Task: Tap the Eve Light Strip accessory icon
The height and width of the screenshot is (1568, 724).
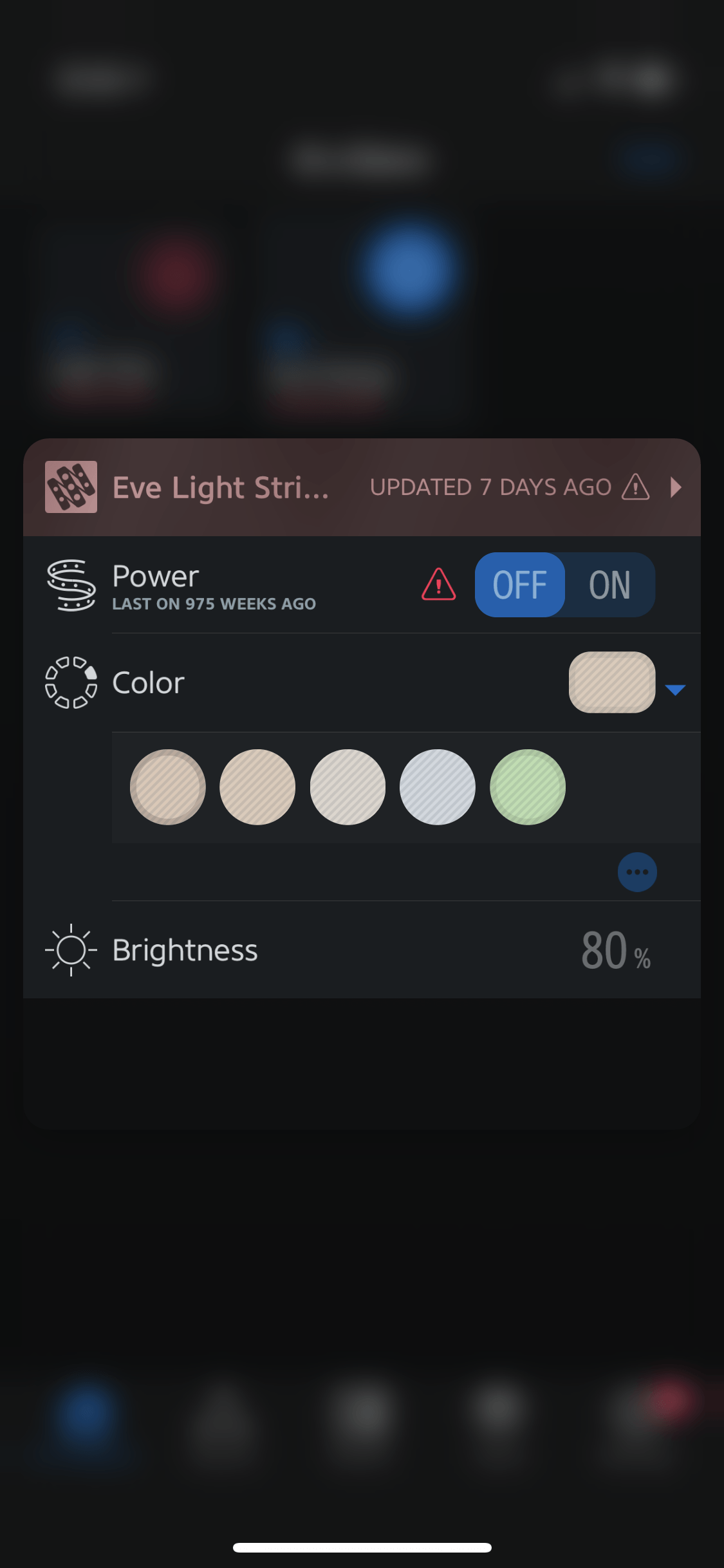Action: click(71, 487)
